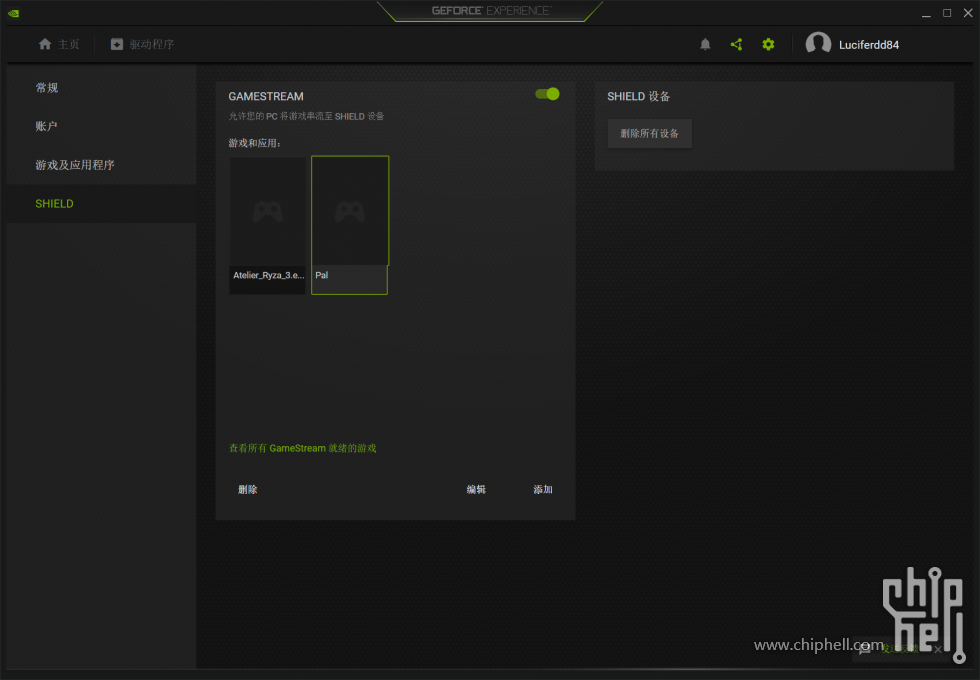
Task: Close the feedback popup with X
Action: [938, 649]
